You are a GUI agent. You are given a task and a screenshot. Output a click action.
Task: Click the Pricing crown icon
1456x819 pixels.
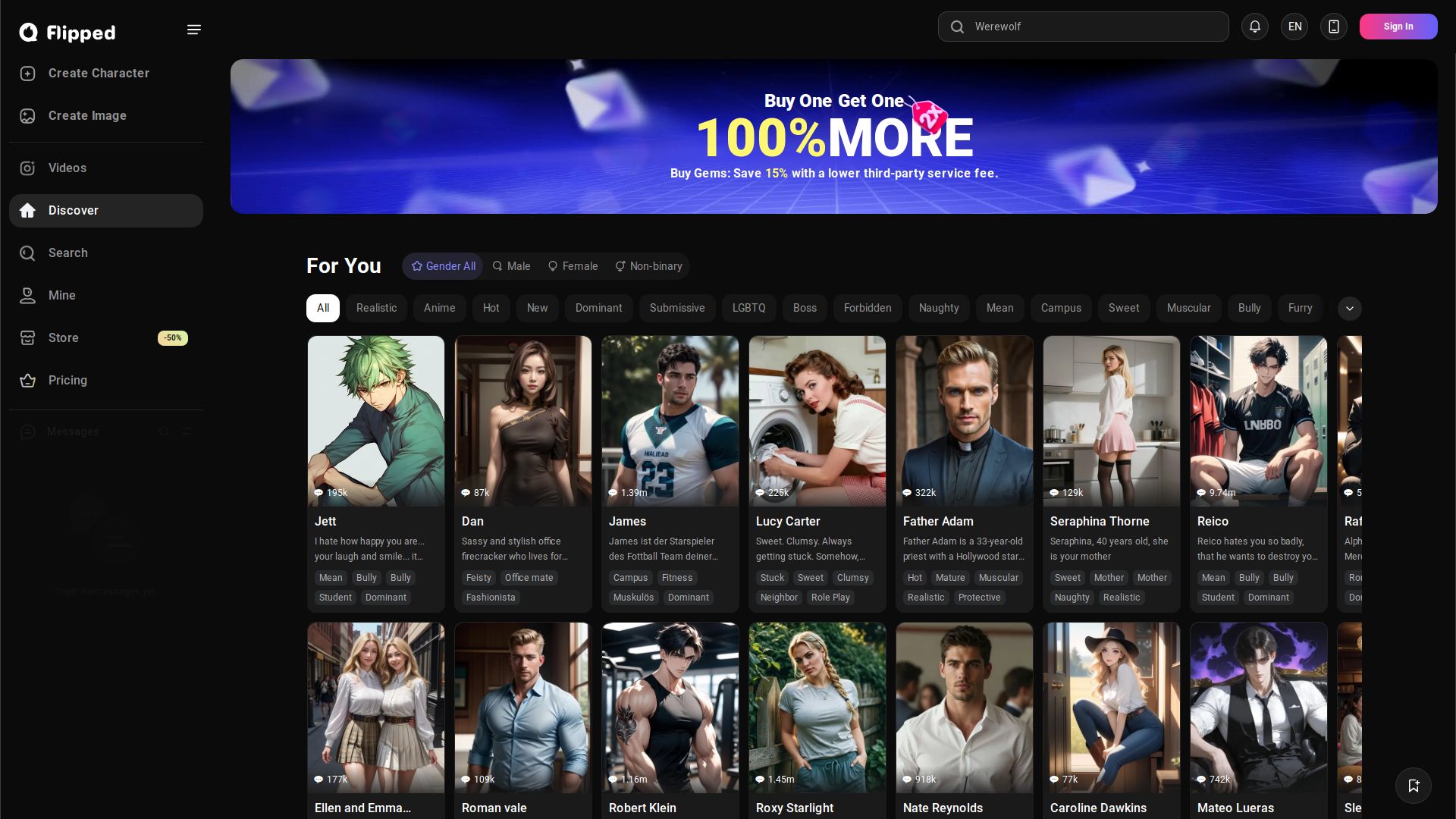(x=28, y=381)
